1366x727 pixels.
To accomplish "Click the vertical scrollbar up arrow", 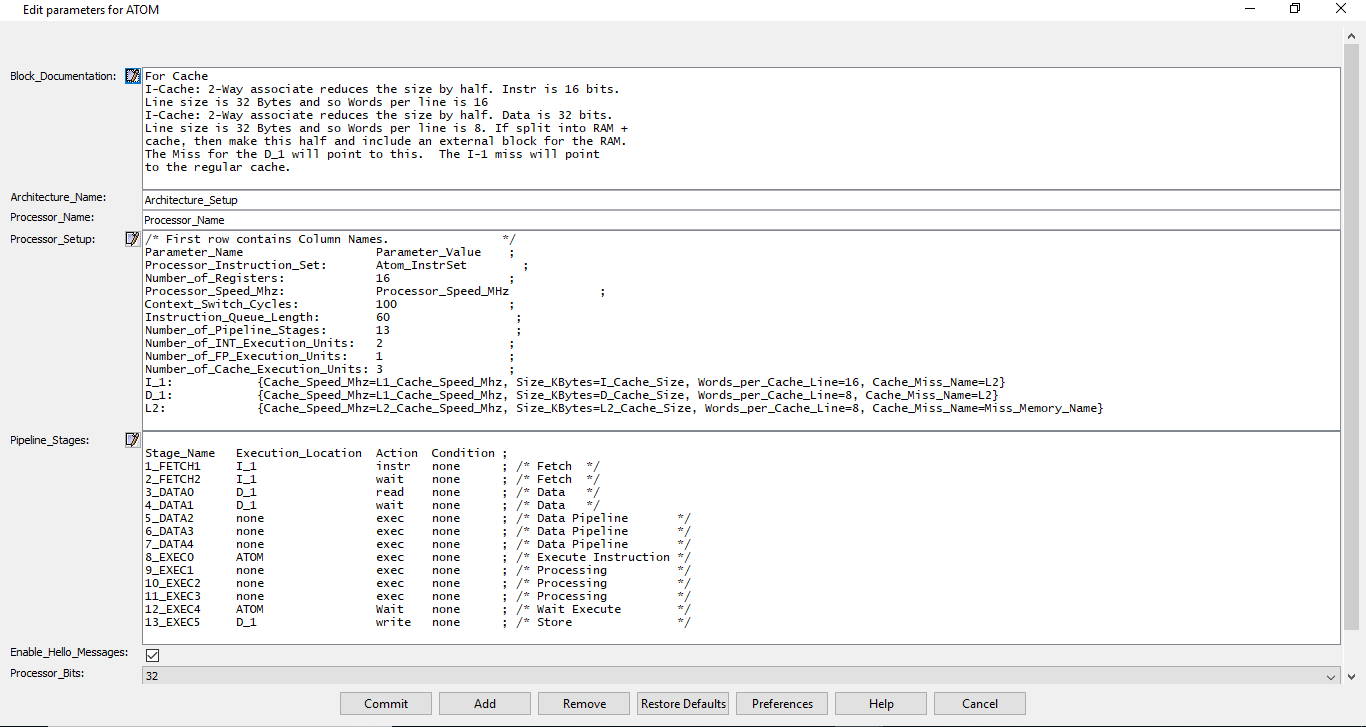I will click(1351, 37).
